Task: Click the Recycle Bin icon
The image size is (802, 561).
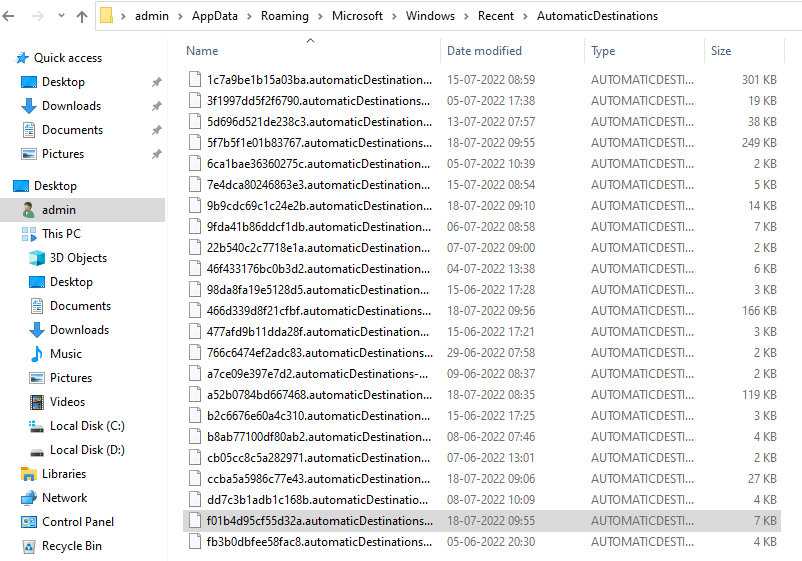Action: coord(29,546)
